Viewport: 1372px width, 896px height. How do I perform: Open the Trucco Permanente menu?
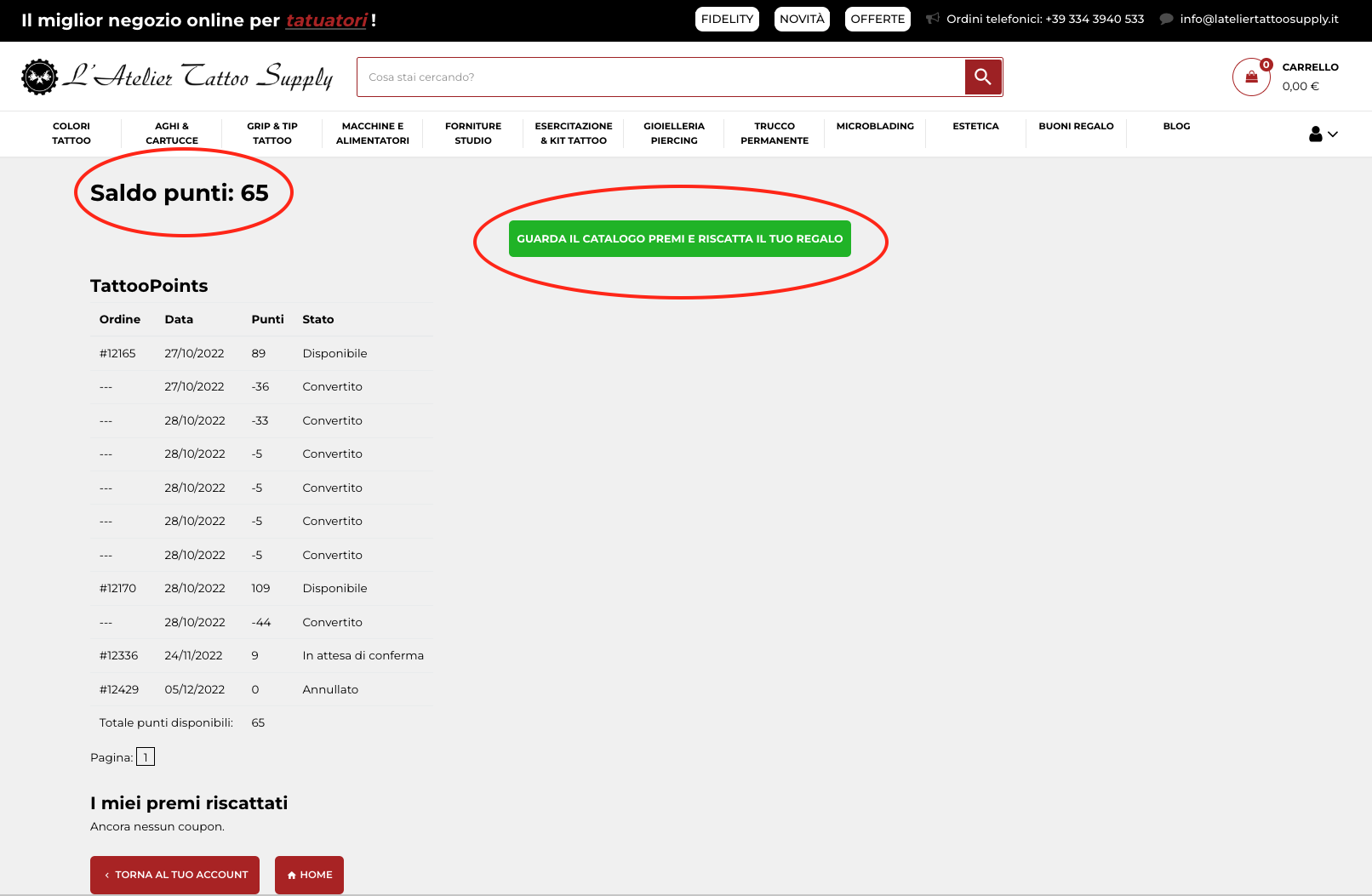tap(775, 134)
